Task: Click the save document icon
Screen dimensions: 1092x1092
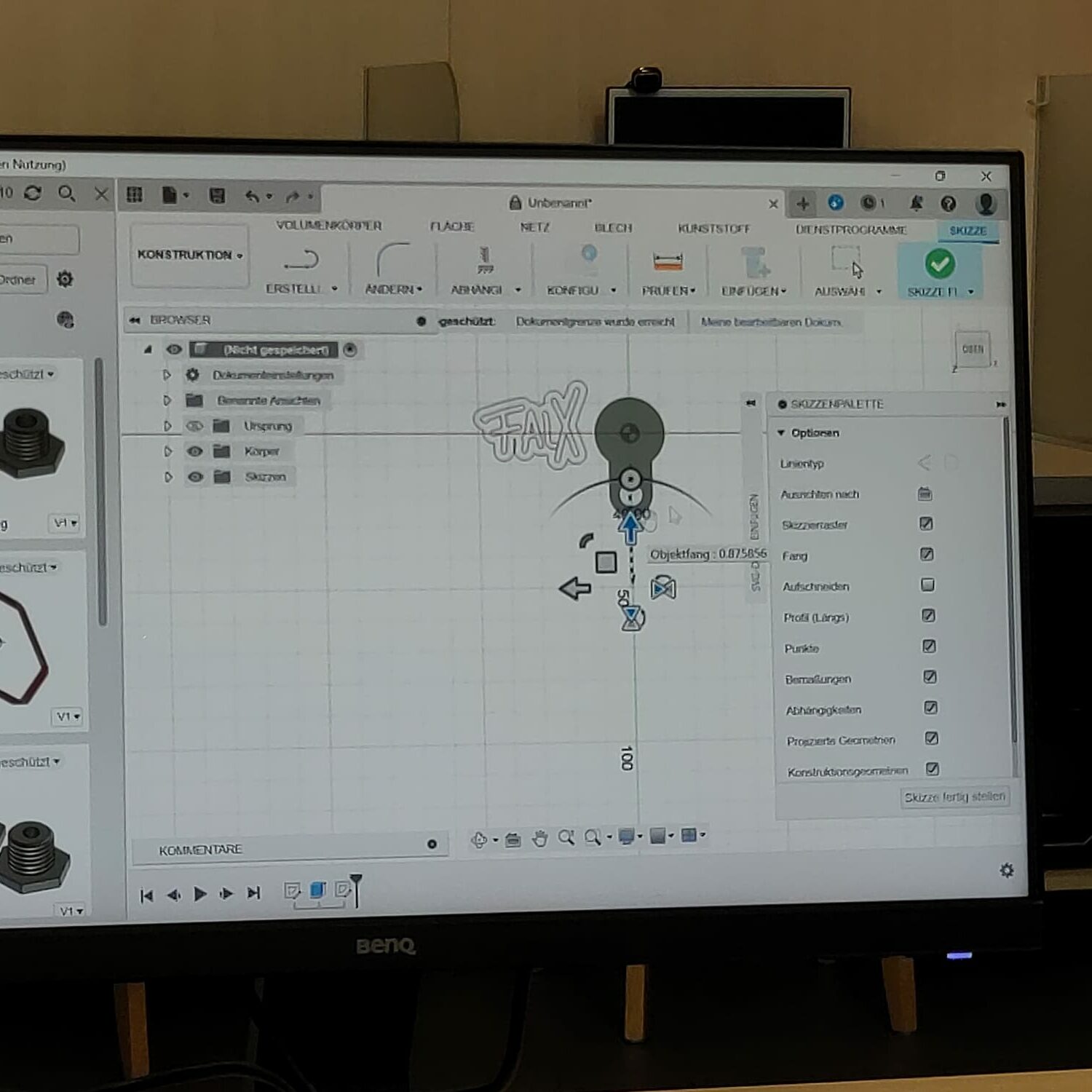Action: (217, 195)
